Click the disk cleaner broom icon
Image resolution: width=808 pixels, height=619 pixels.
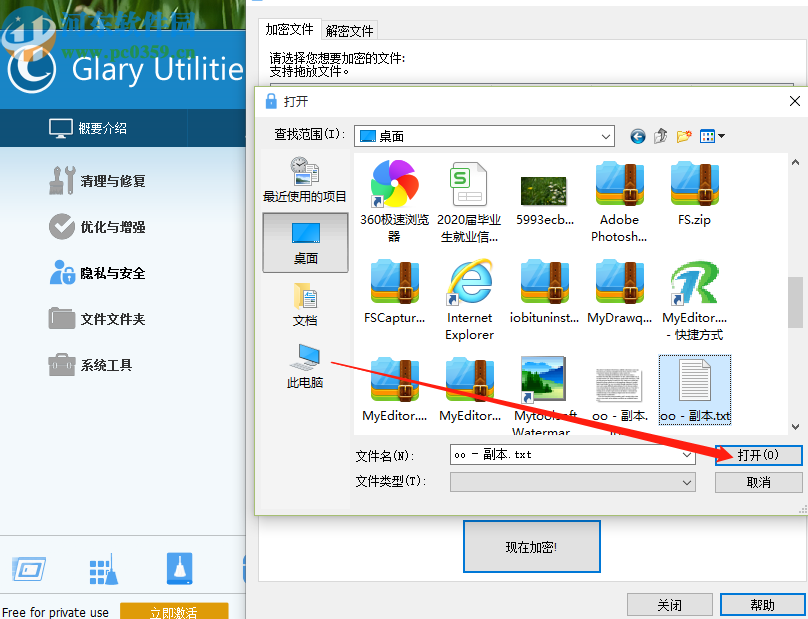pos(180,568)
